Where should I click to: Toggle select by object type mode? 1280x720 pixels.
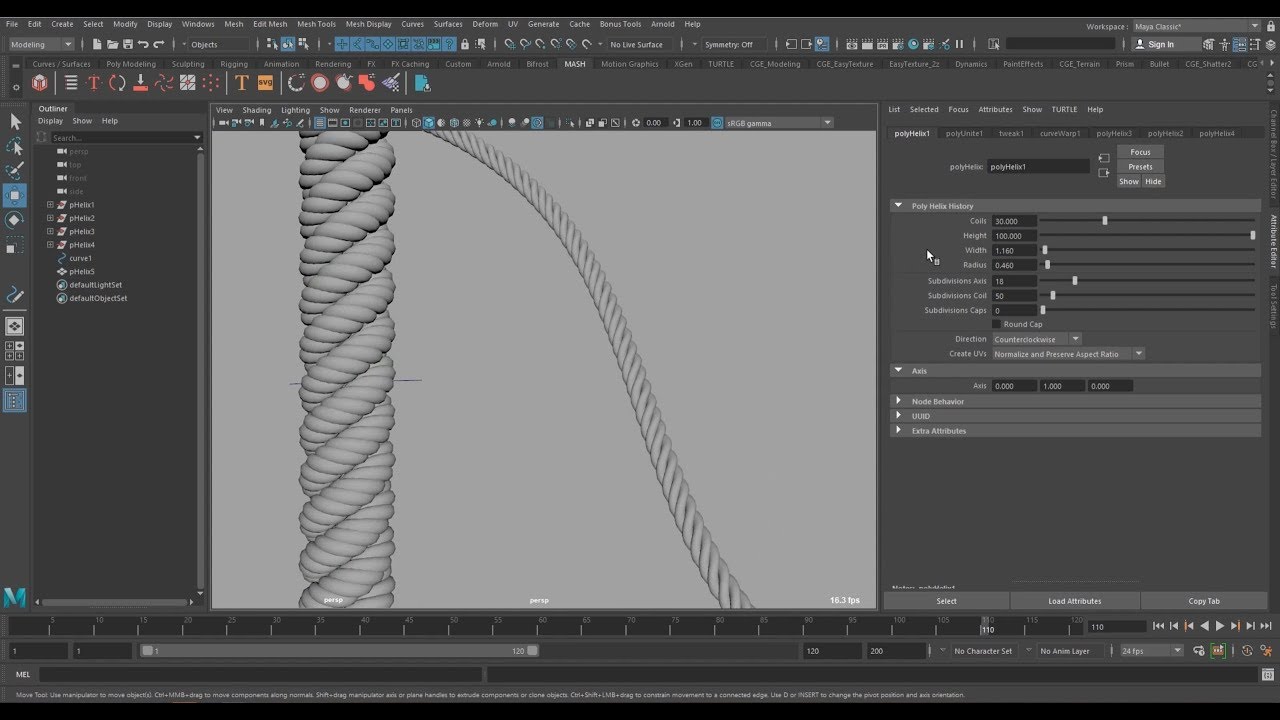pos(288,44)
